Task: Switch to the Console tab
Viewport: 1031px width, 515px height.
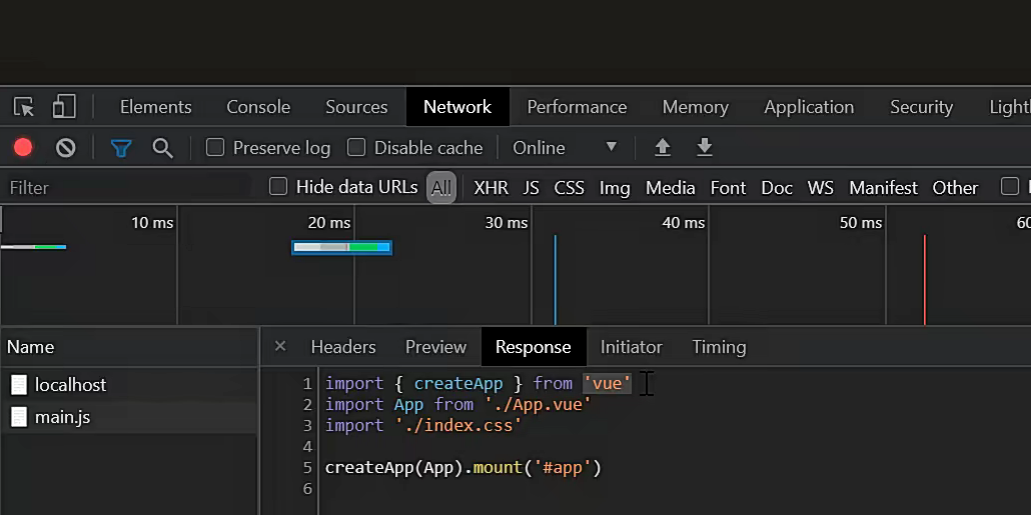Action: [x=258, y=107]
